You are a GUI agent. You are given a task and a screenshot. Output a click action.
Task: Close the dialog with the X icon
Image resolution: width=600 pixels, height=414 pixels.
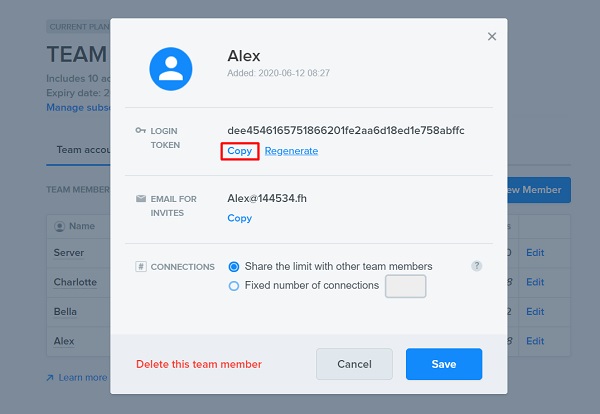pos(492,36)
